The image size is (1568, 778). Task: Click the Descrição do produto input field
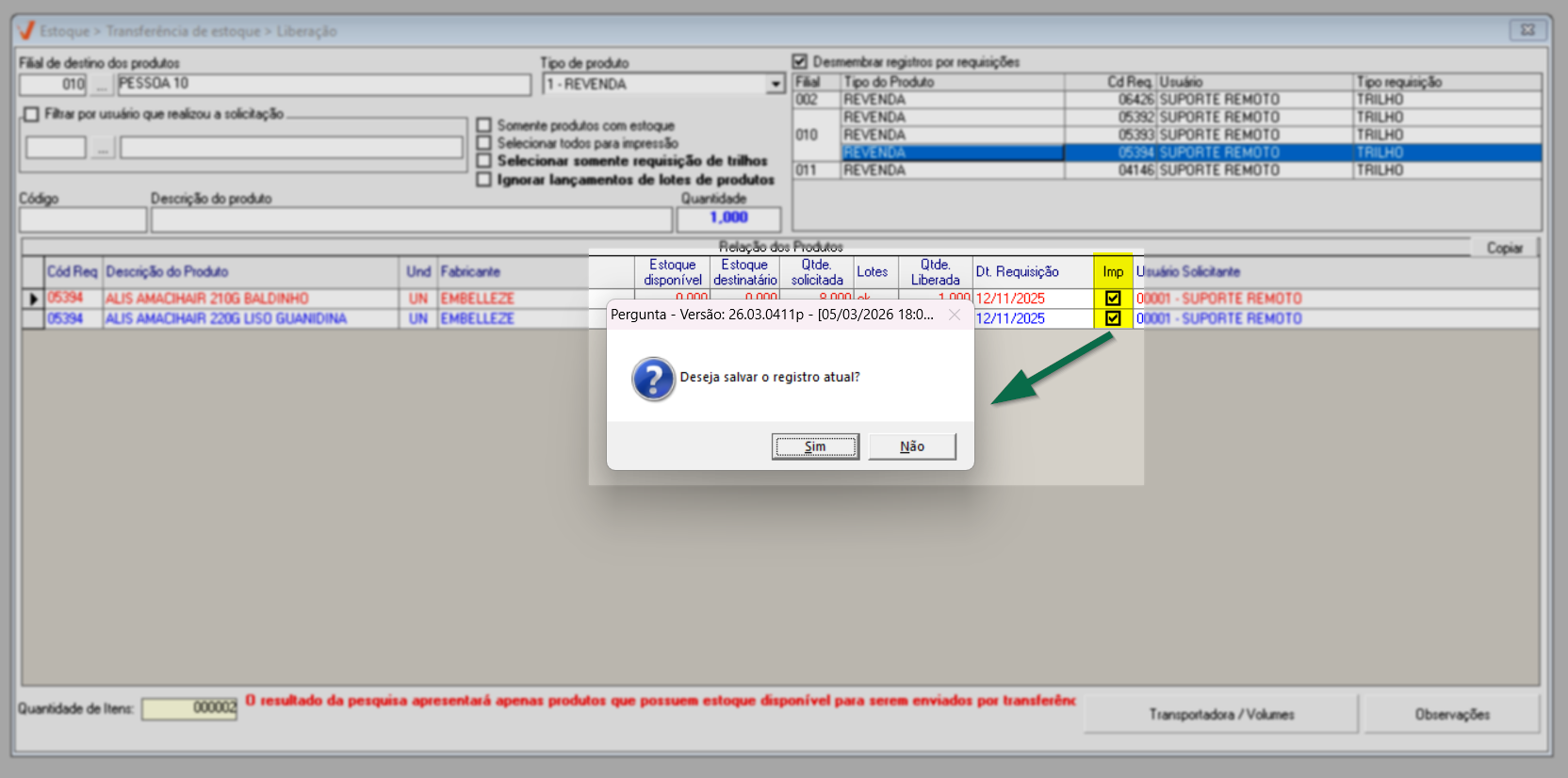point(412,219)
